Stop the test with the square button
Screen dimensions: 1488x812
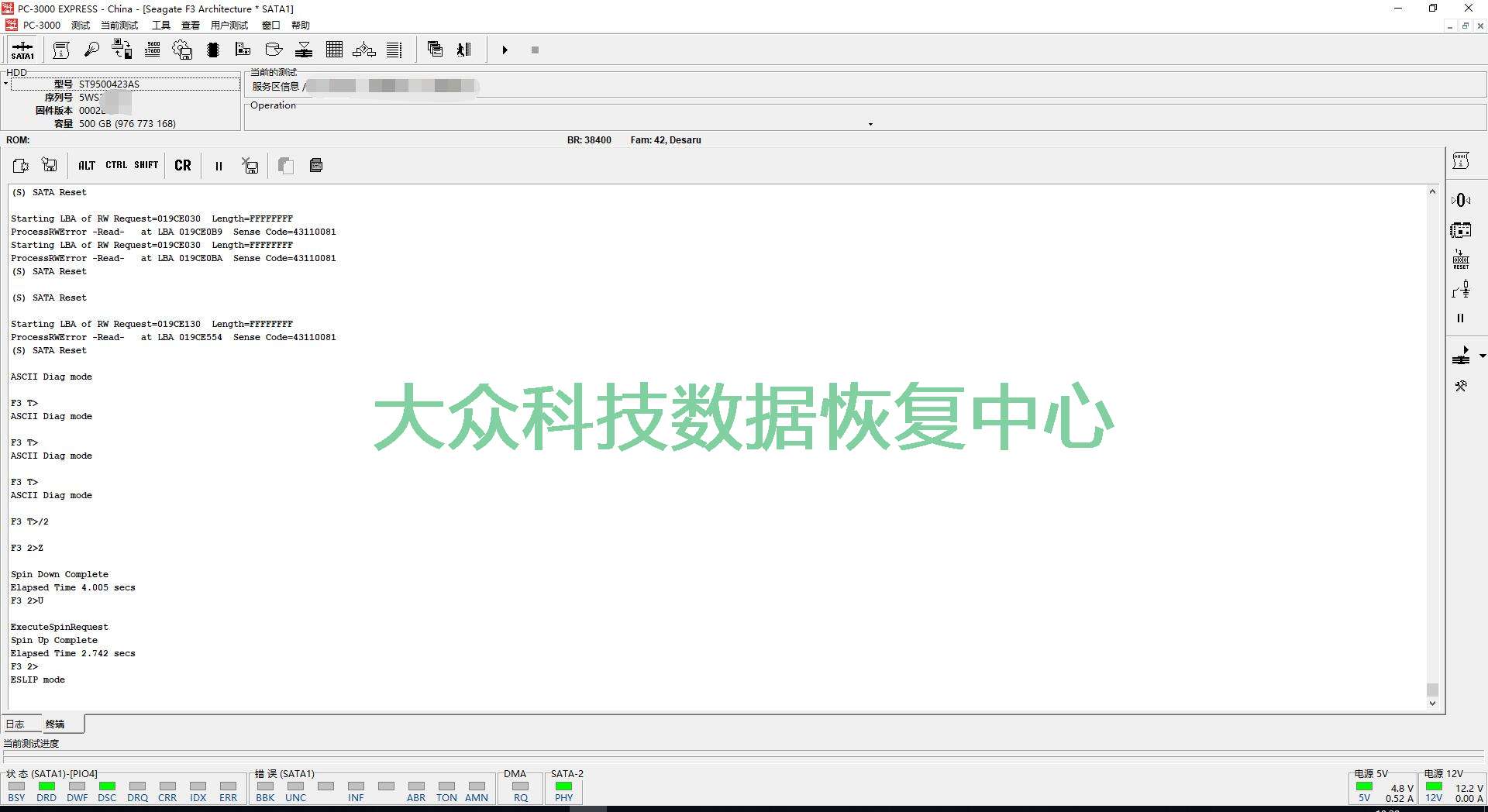point(535,50)
